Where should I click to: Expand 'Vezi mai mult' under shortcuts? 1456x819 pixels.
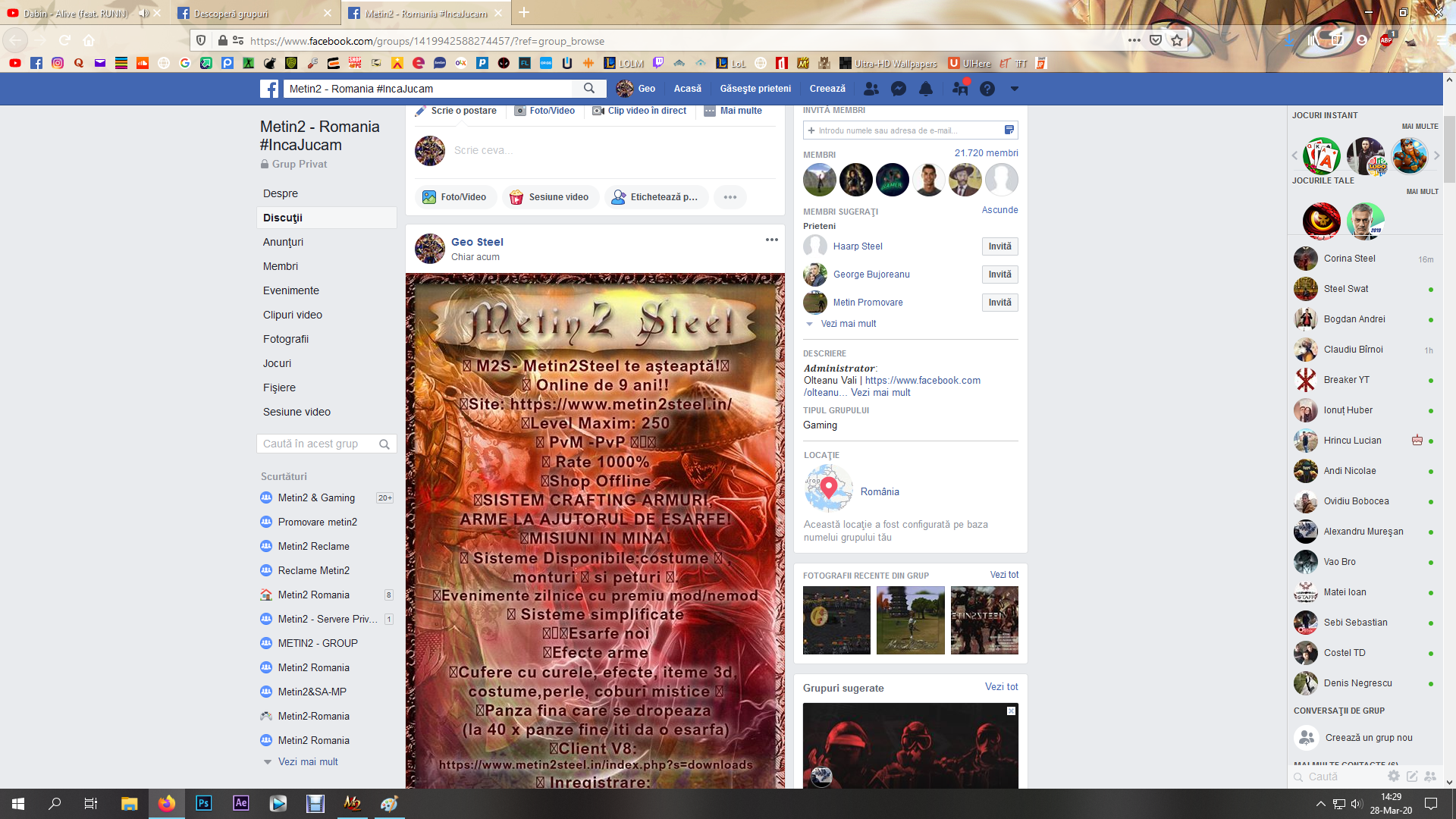point(307,761)
